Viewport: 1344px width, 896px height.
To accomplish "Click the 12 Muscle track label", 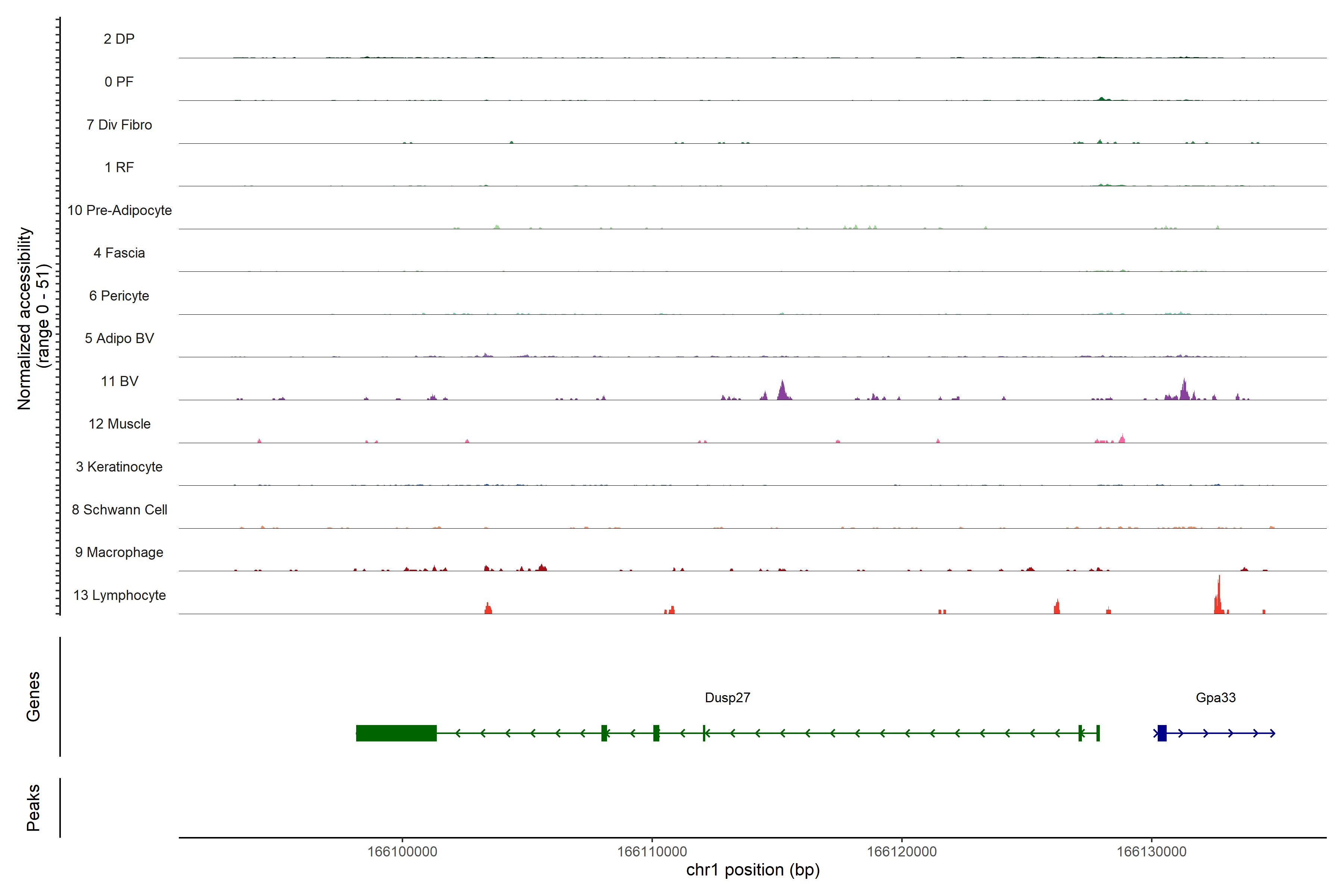I will pos(119,424).
